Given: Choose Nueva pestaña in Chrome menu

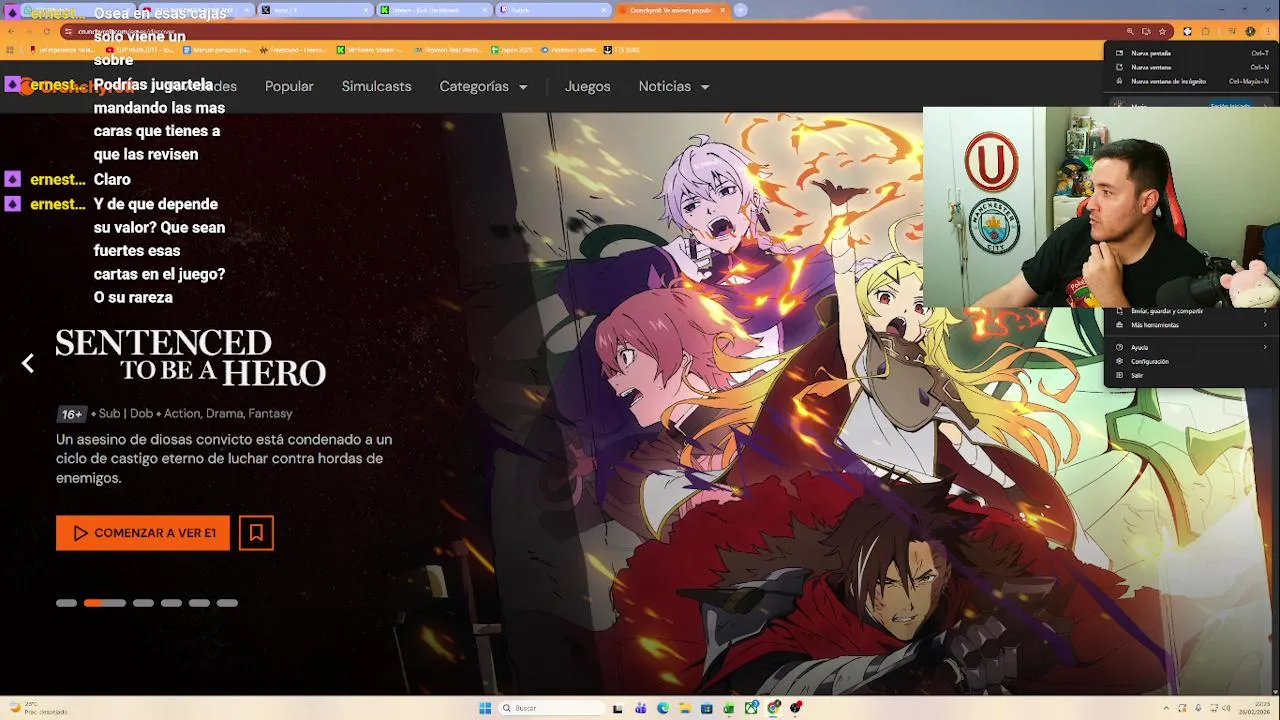Looking at the screenshot, I should point(1192,53).
